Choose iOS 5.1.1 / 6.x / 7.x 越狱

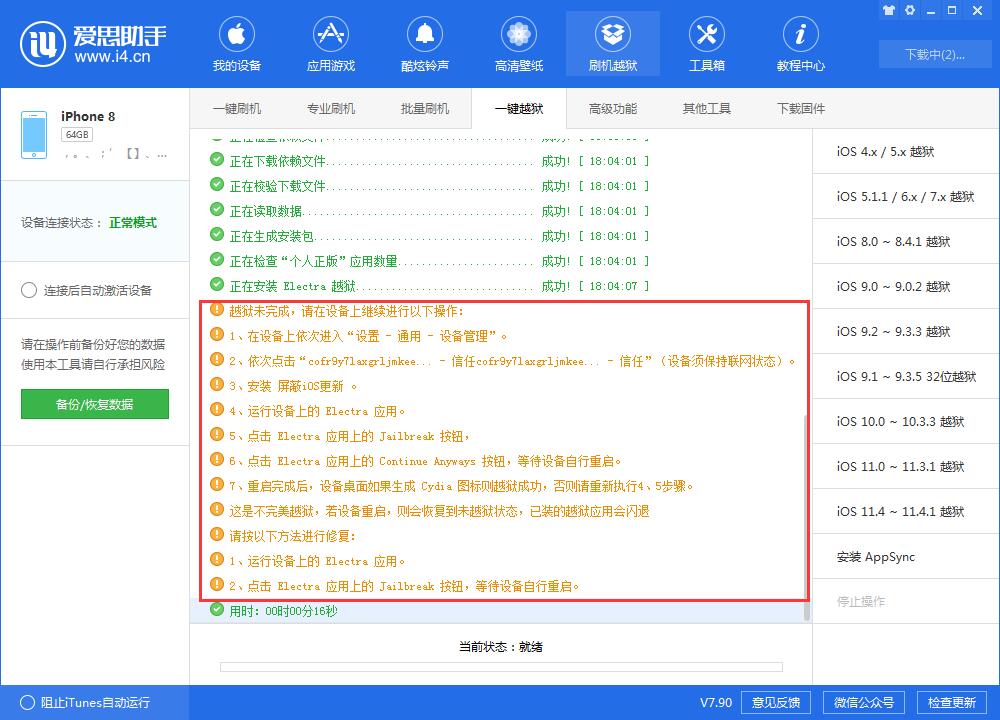tap(906, 196)
